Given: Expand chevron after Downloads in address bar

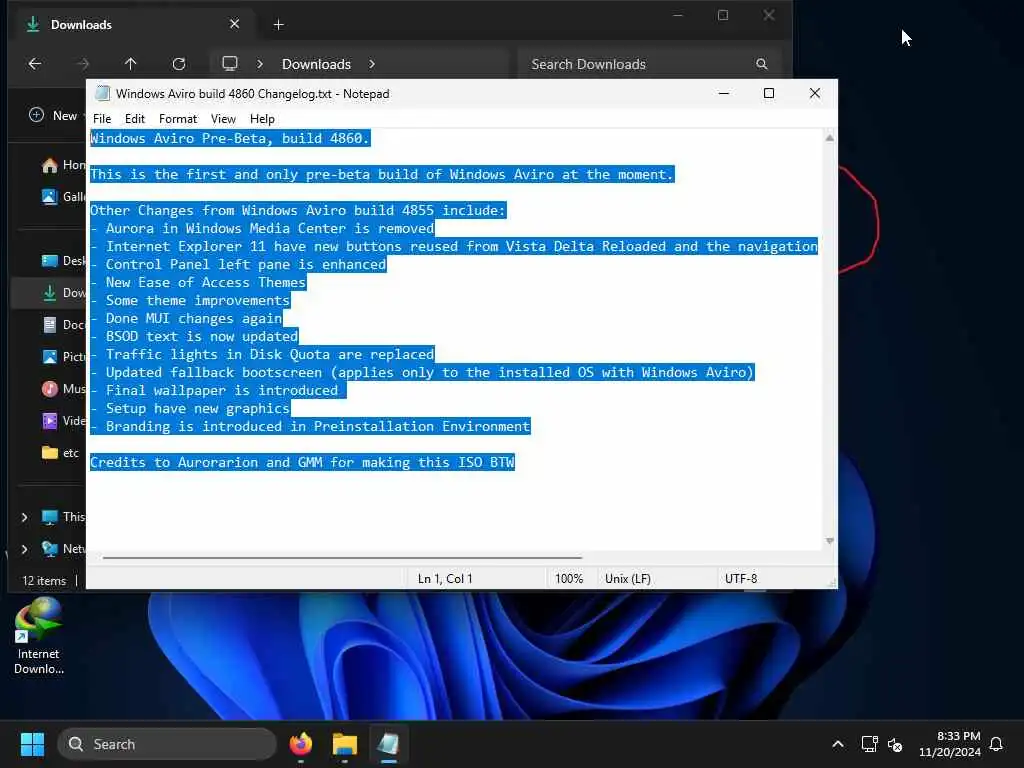Looking at the screenshot, I should click(x=372, y=64).
